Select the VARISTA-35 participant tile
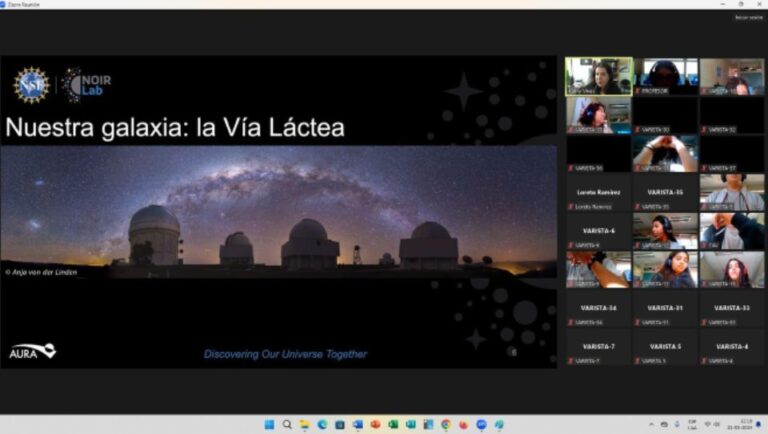This screenshot has height=434, width=768. tap(665, 193)
